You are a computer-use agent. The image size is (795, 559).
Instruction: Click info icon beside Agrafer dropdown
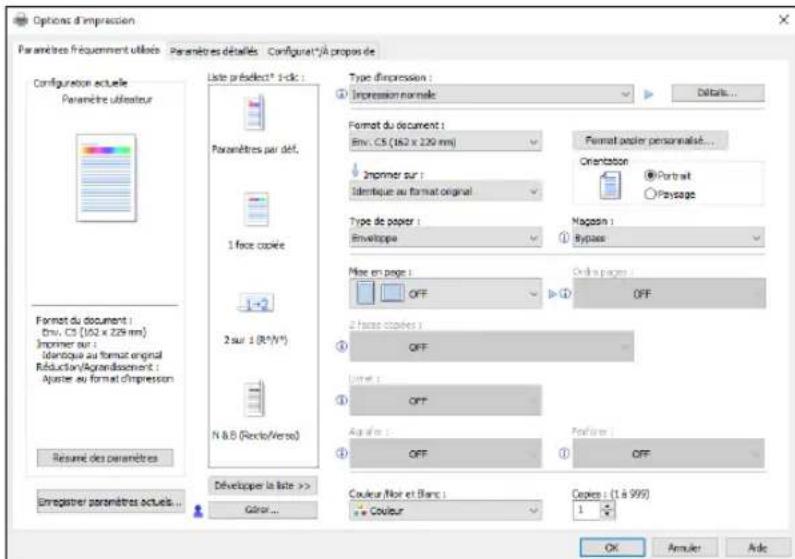pyautogui.click(x=342, y=453)
